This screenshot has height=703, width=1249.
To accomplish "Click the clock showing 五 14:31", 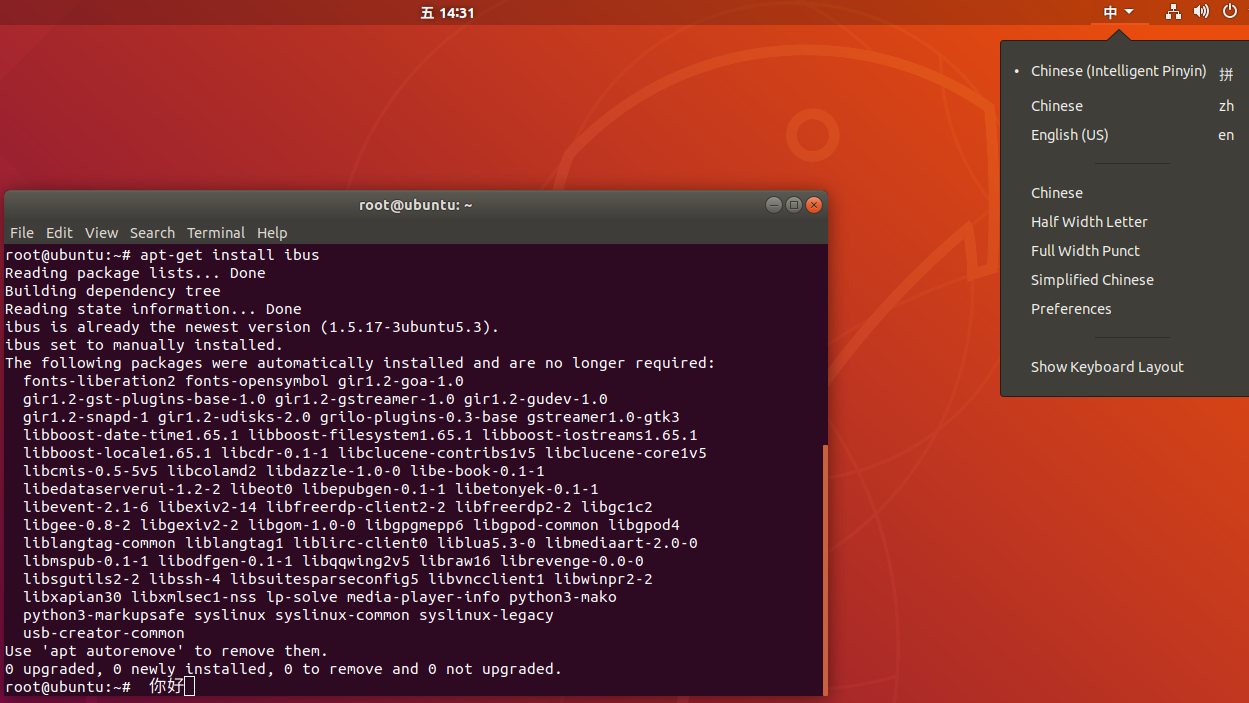I will coord(447,12).
